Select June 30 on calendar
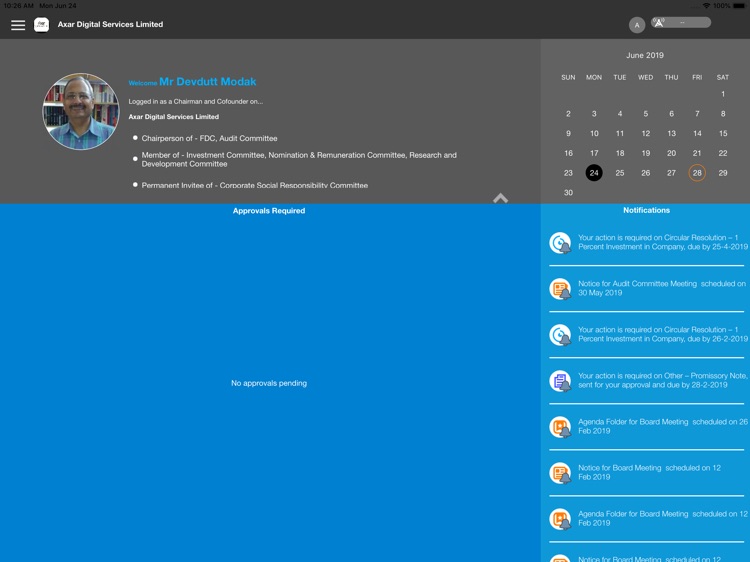The width and height of the screenshot is (750, 562). [x=568, y=192]
